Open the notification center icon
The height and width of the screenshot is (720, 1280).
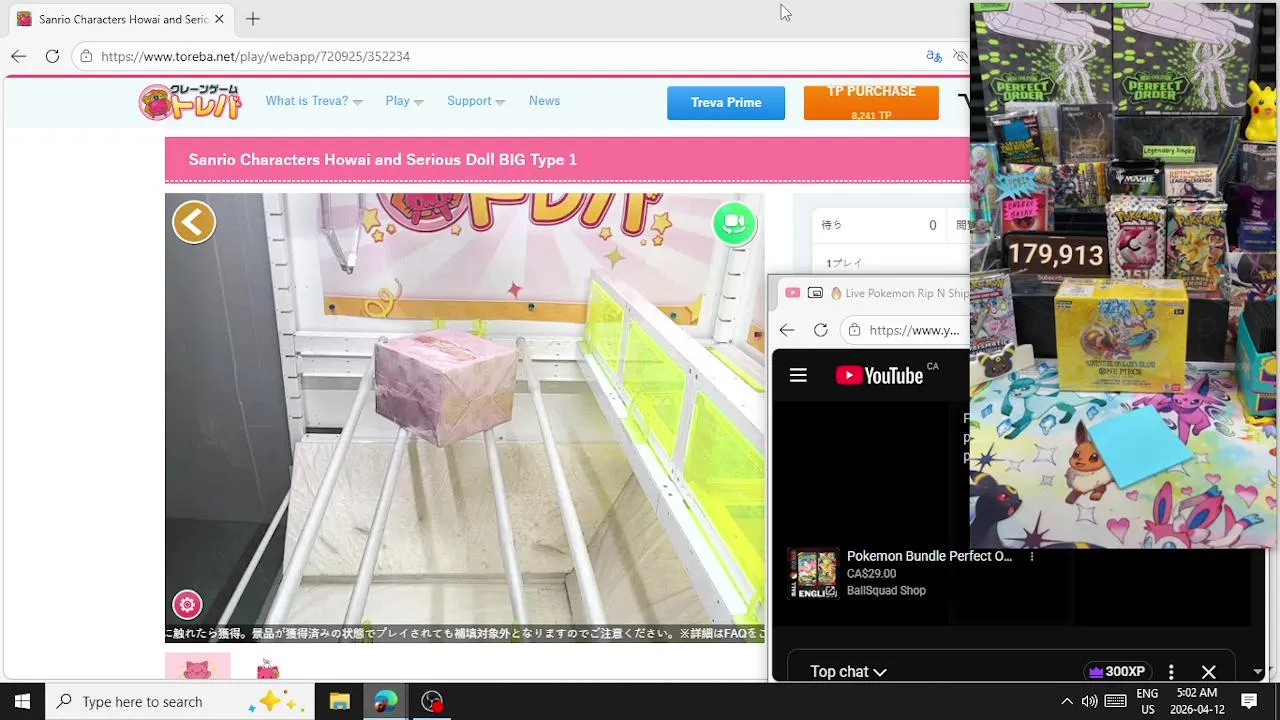1249,701
